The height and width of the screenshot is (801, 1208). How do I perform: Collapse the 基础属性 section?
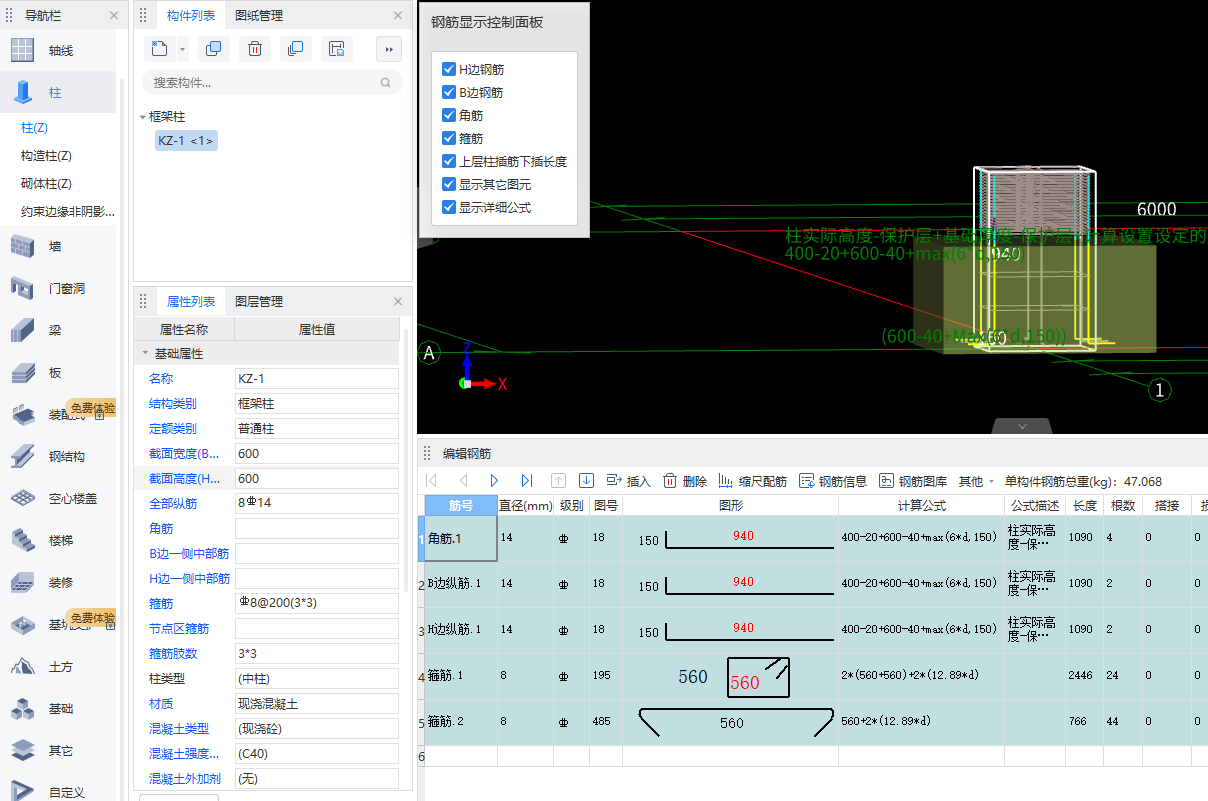pos(146,353)
